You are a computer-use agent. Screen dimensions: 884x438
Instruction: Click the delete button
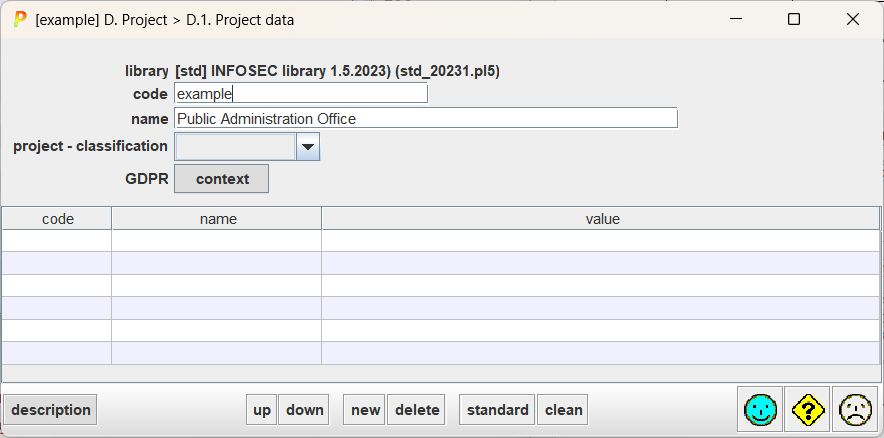coord(417,410)
